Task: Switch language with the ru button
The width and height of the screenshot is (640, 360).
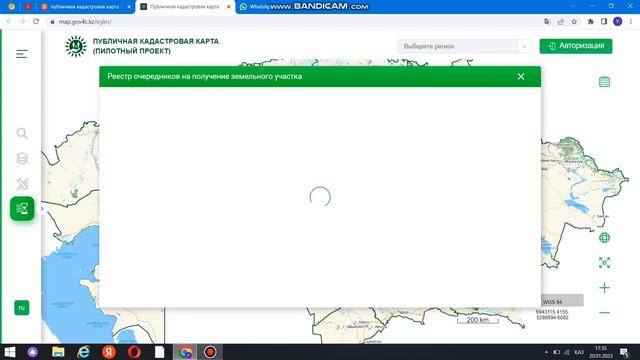Action: [x=22, y=308]
